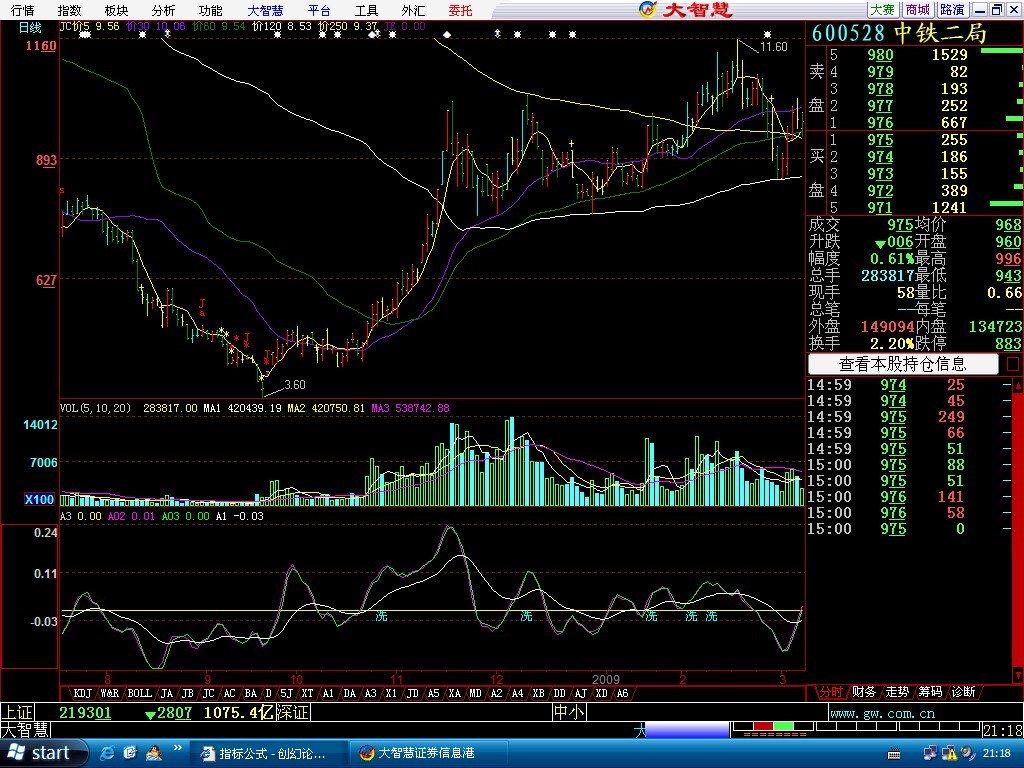Switch to the JA indicator tab
1024x768 pixels.
(167, 693)
